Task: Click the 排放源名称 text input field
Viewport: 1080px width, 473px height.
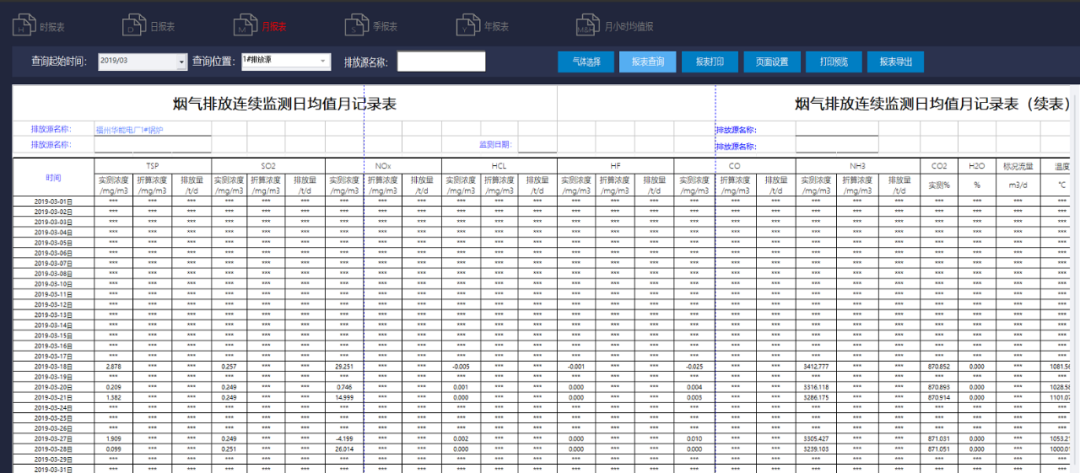Action: pyautogui.click(x=441, y=62)
